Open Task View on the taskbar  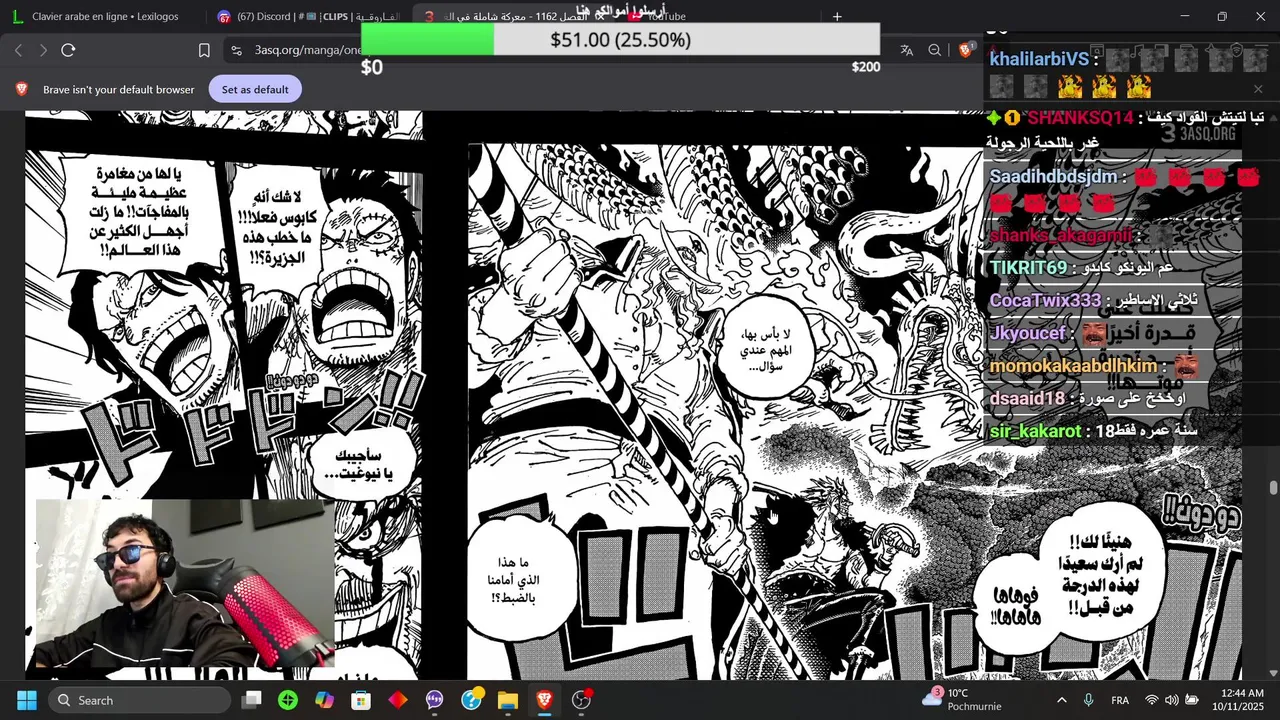[252, 700]
